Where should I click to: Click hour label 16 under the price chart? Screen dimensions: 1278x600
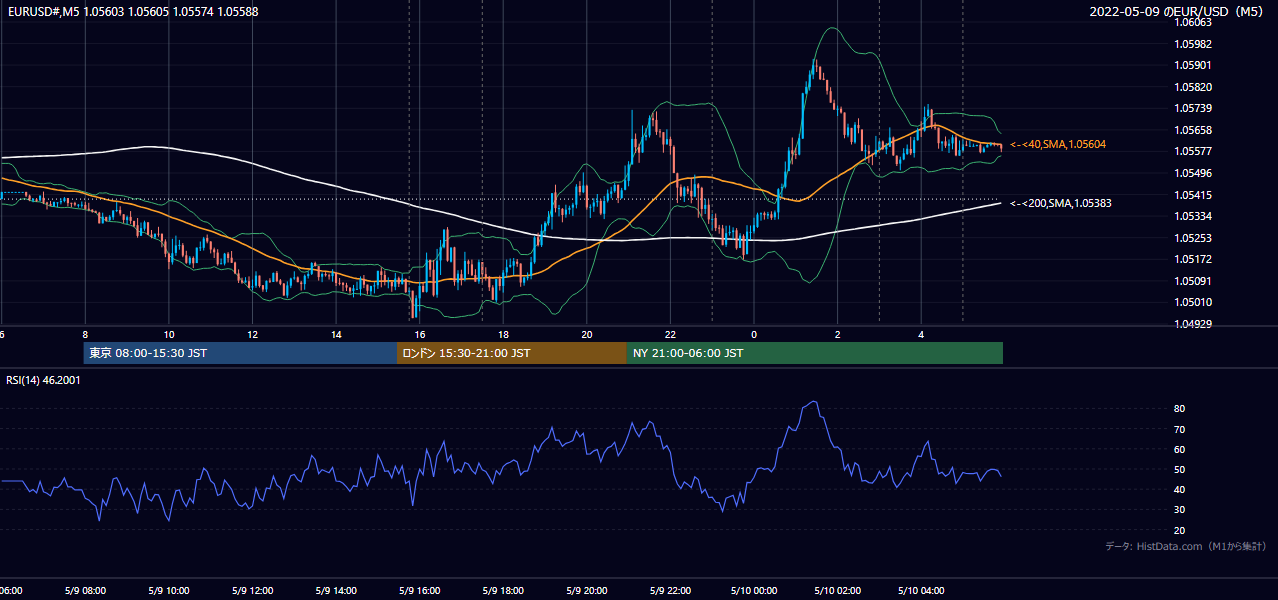pos(420,334)
